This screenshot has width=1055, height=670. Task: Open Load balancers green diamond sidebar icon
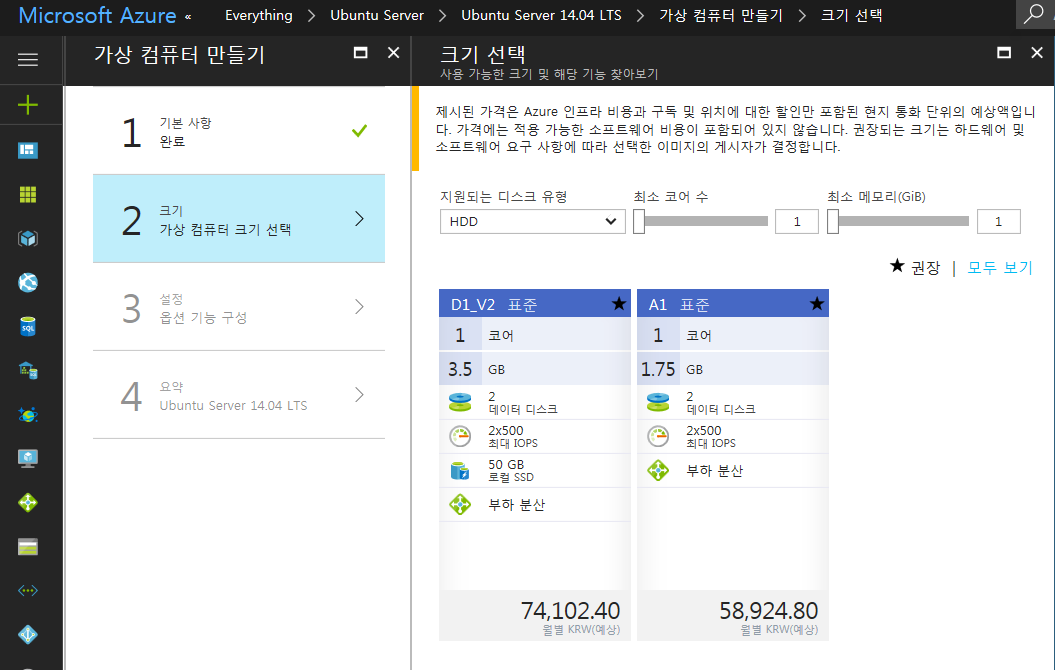tap(28, 502)
